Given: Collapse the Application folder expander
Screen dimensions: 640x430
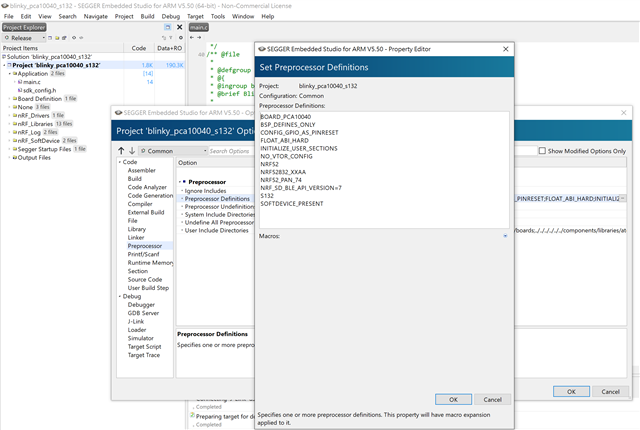Looking at the screenshot, I should 10,74.
